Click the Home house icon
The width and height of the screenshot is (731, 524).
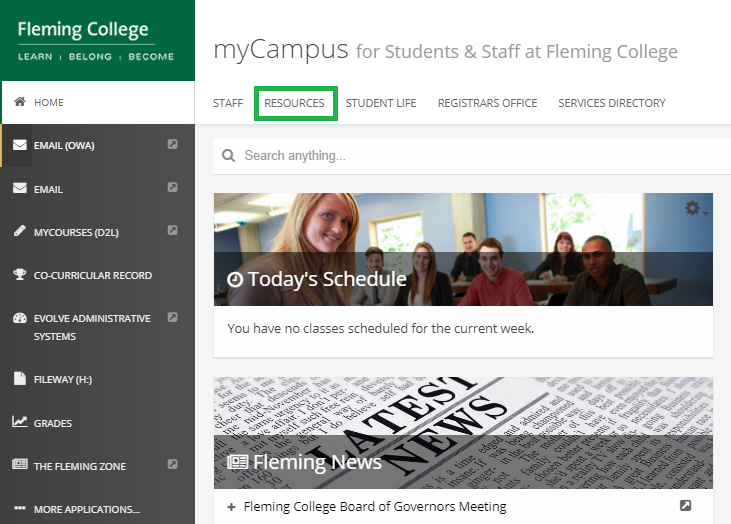click(x=20, y=102)
